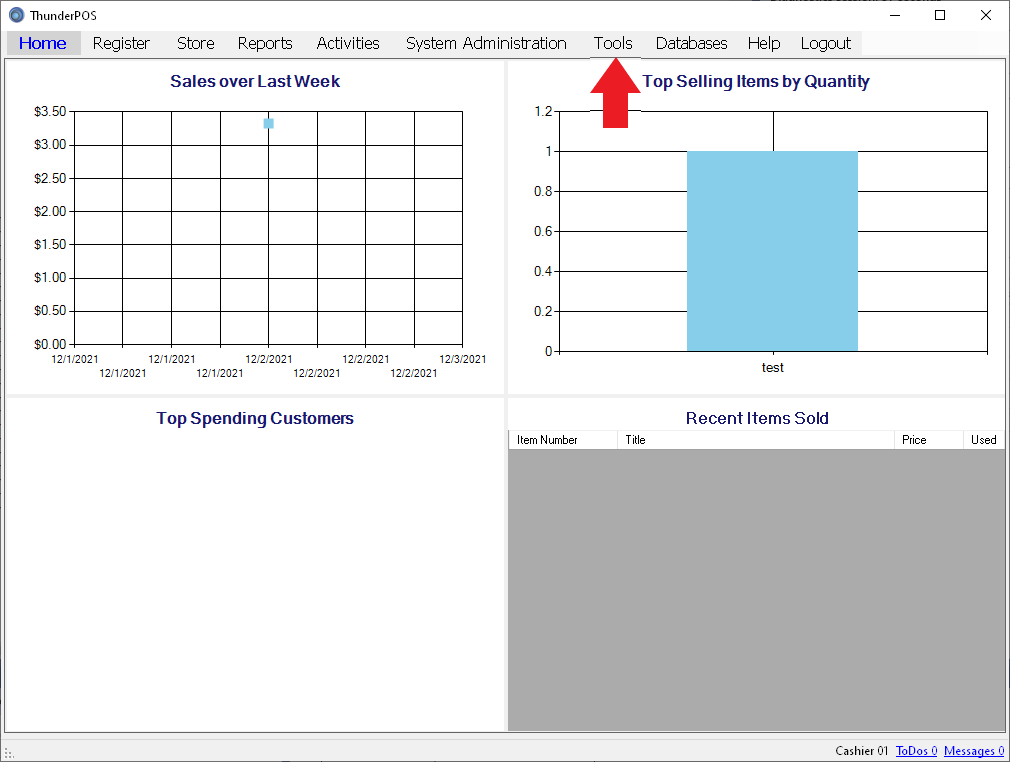Click the ThunderPOS app icon in title bar
Image resolution: width=1010 pixels, height=762 pixels.
point(16,15)
